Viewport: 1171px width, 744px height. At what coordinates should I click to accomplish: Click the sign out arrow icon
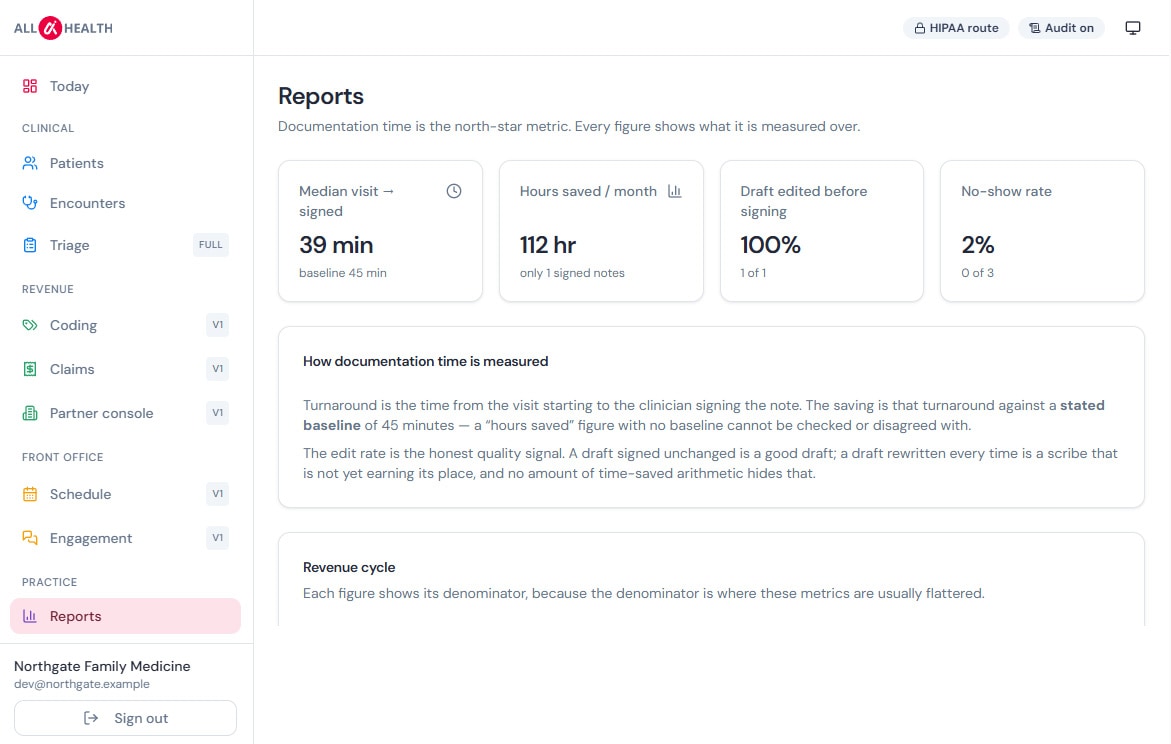click(91, 718)
